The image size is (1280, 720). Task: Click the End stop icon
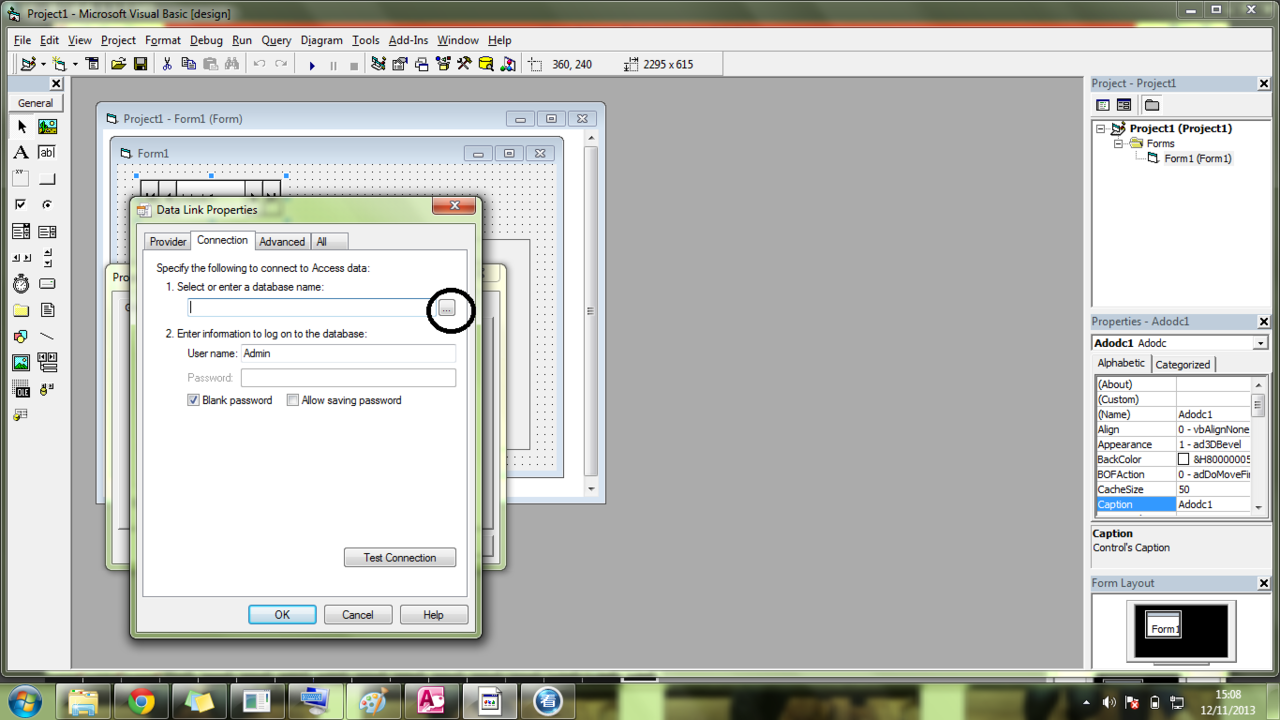point(354,65)
